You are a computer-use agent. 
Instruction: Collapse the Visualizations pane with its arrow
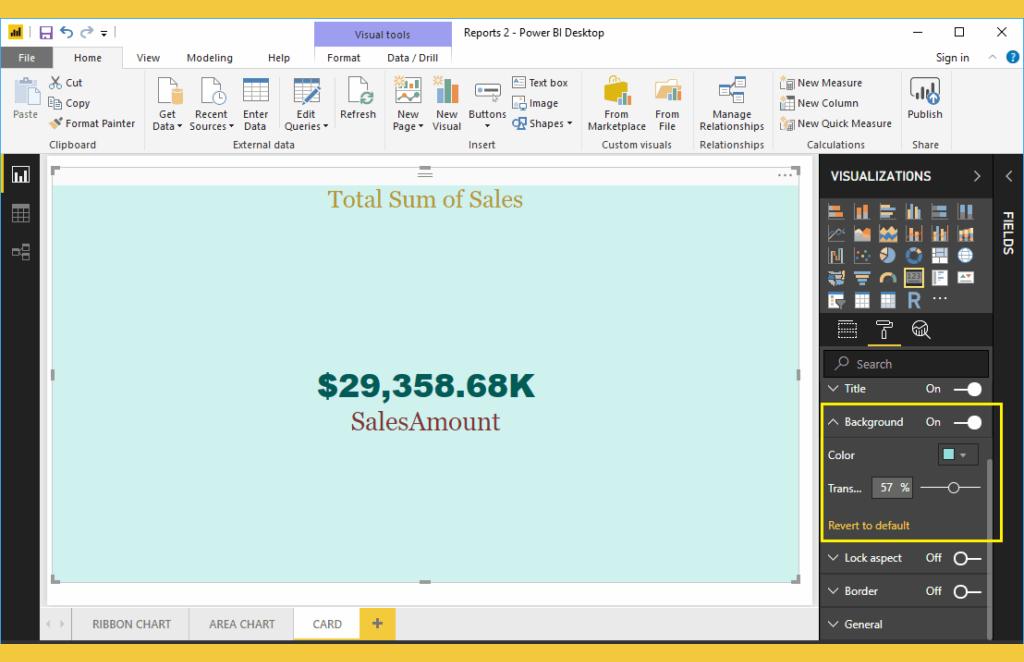click(x=977, y=176)
